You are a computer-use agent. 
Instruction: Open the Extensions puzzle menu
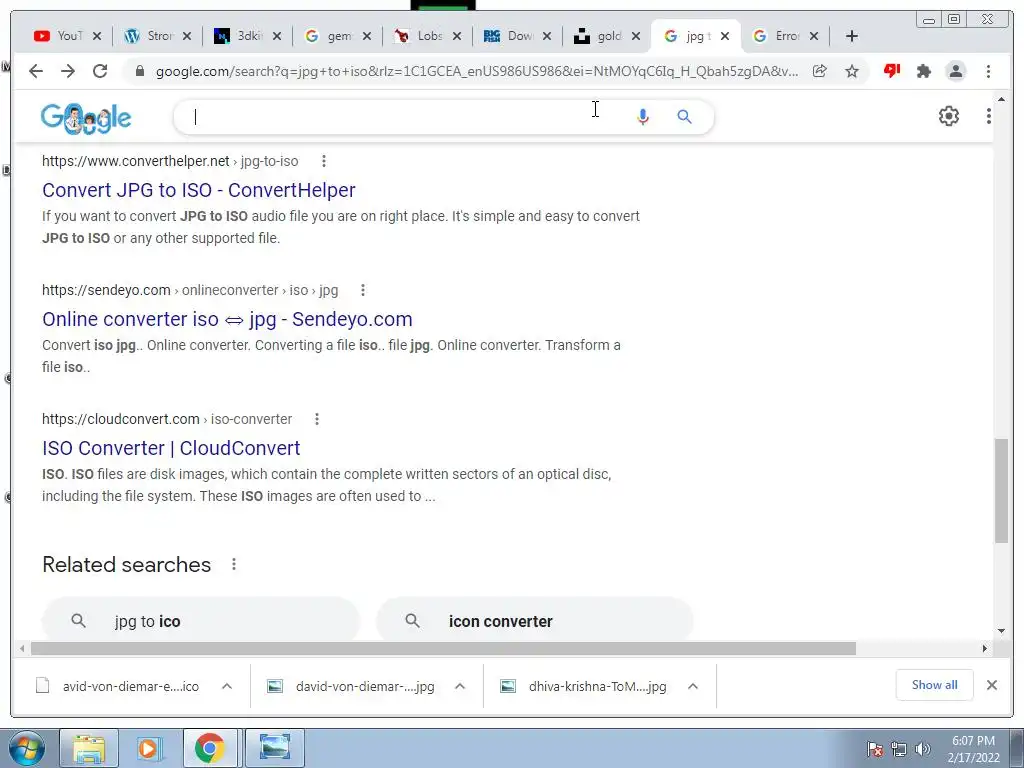point(923,71)
